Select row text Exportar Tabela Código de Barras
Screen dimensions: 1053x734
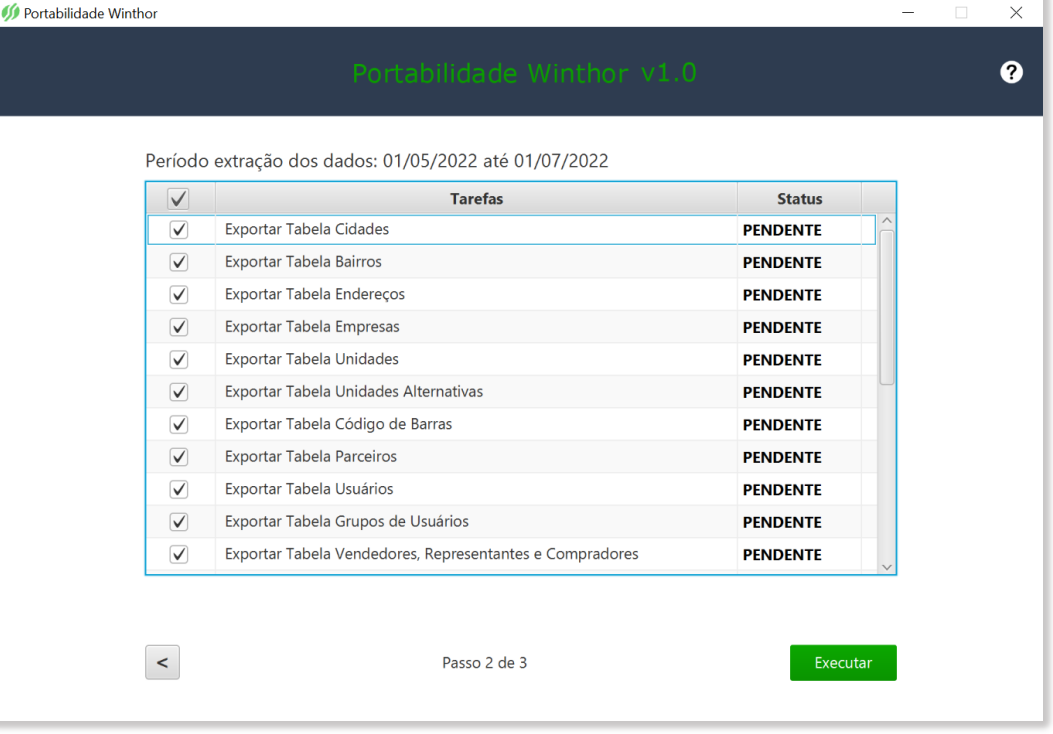(x=338, y=424)
